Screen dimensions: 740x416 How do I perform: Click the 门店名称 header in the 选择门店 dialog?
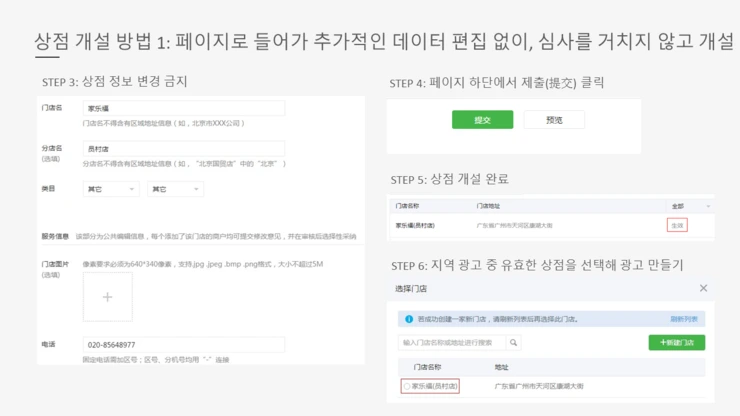[x=427, y=367]
